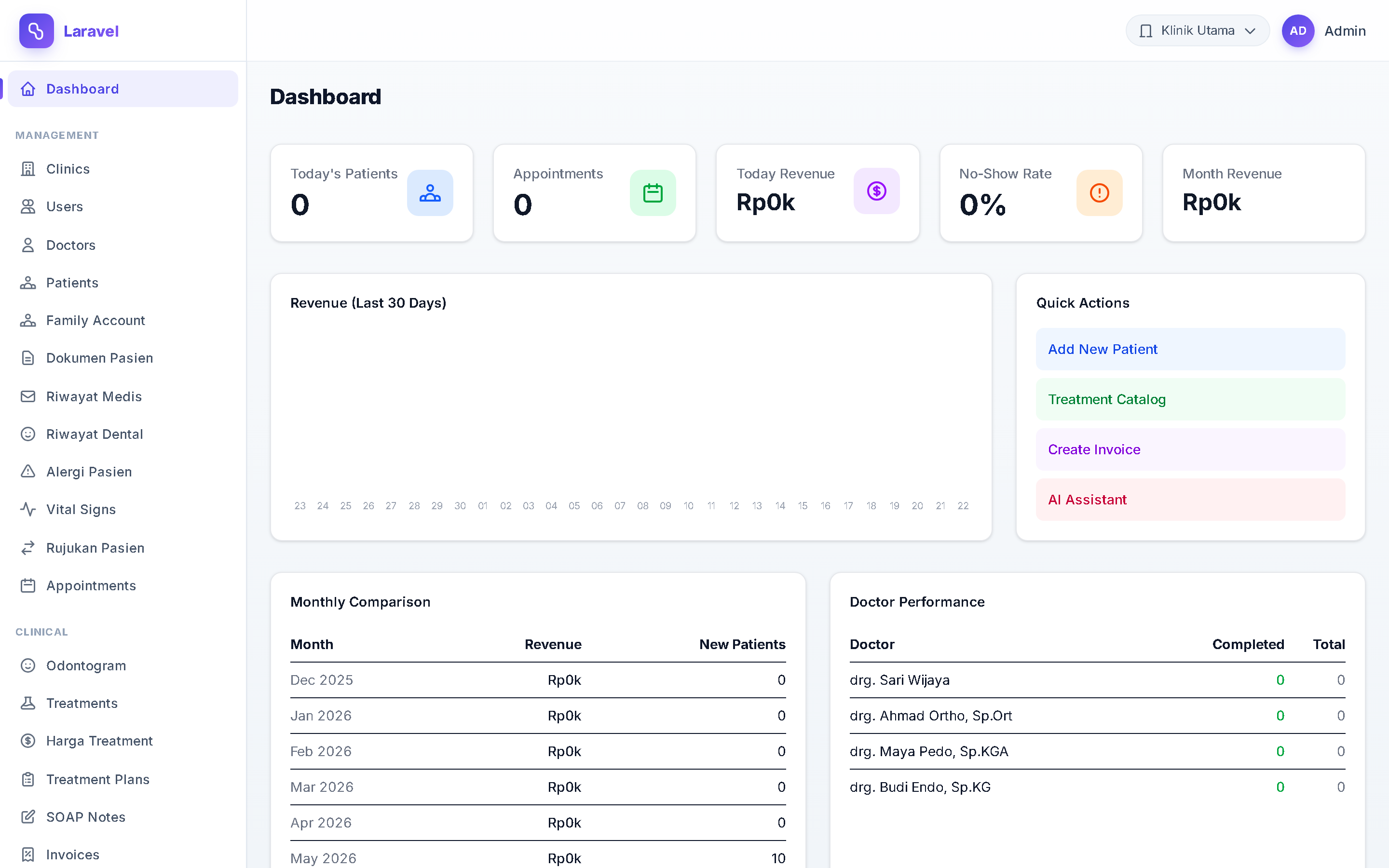Click the Alergi Pasien warning icon

[28, 472]
